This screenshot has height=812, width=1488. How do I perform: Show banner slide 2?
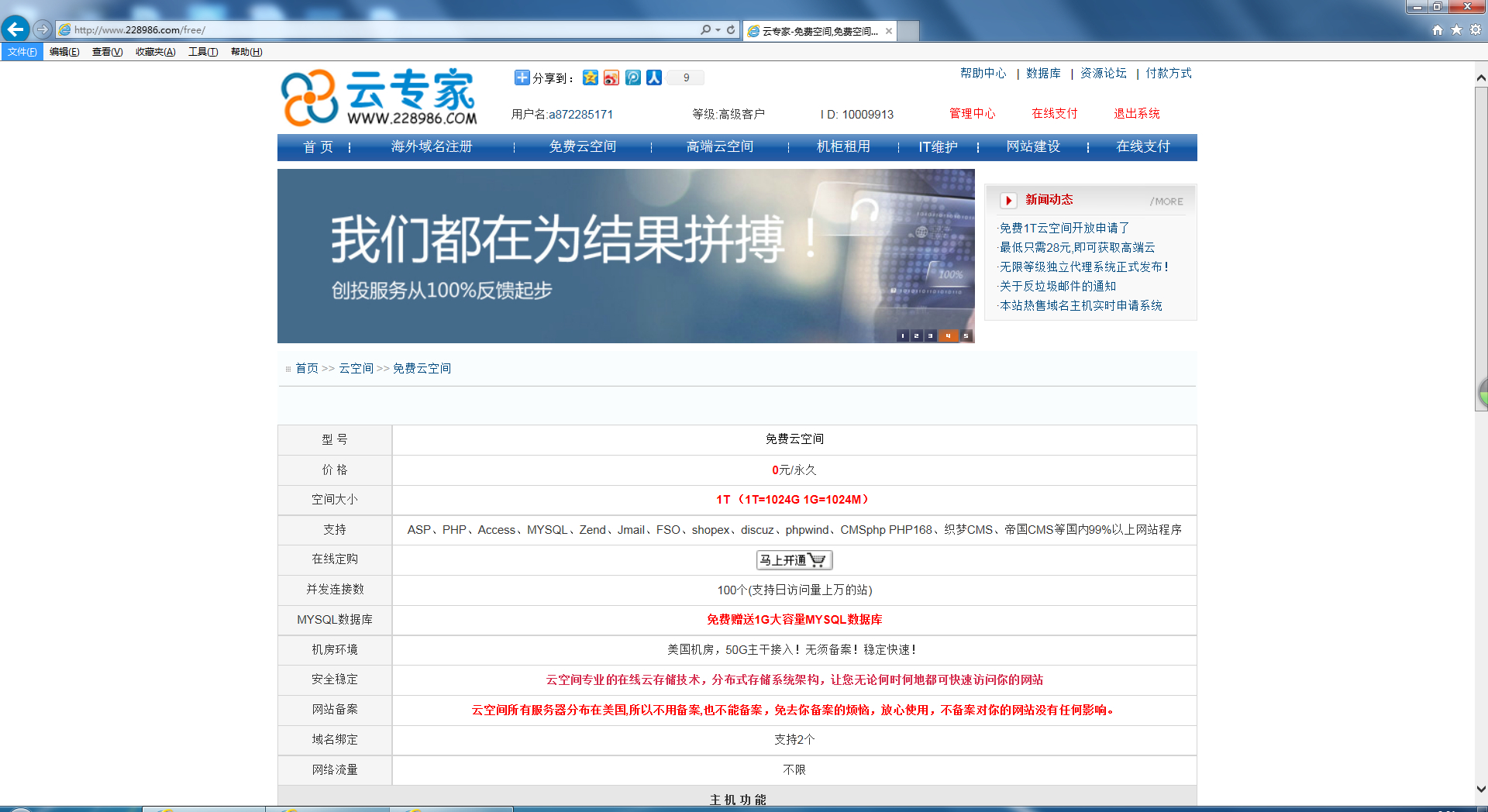point(916,335)
